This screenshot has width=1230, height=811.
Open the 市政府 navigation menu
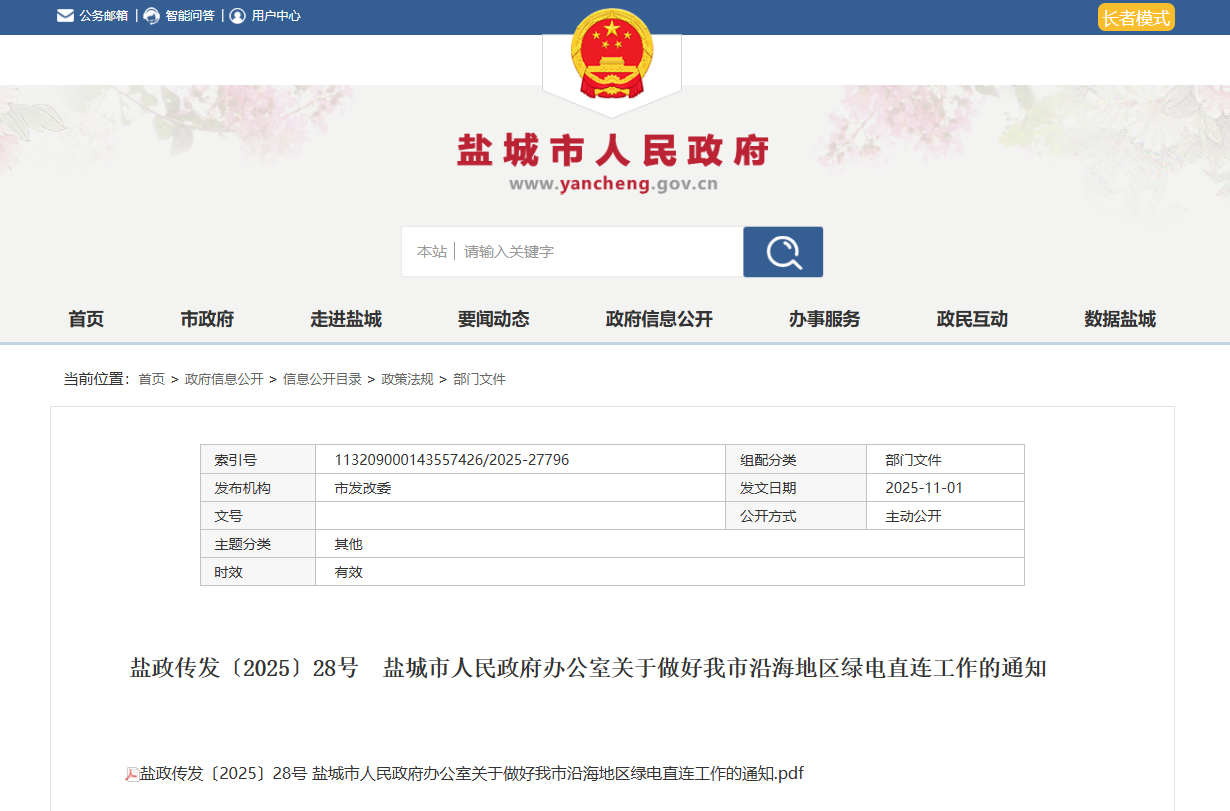click(207, 319)
